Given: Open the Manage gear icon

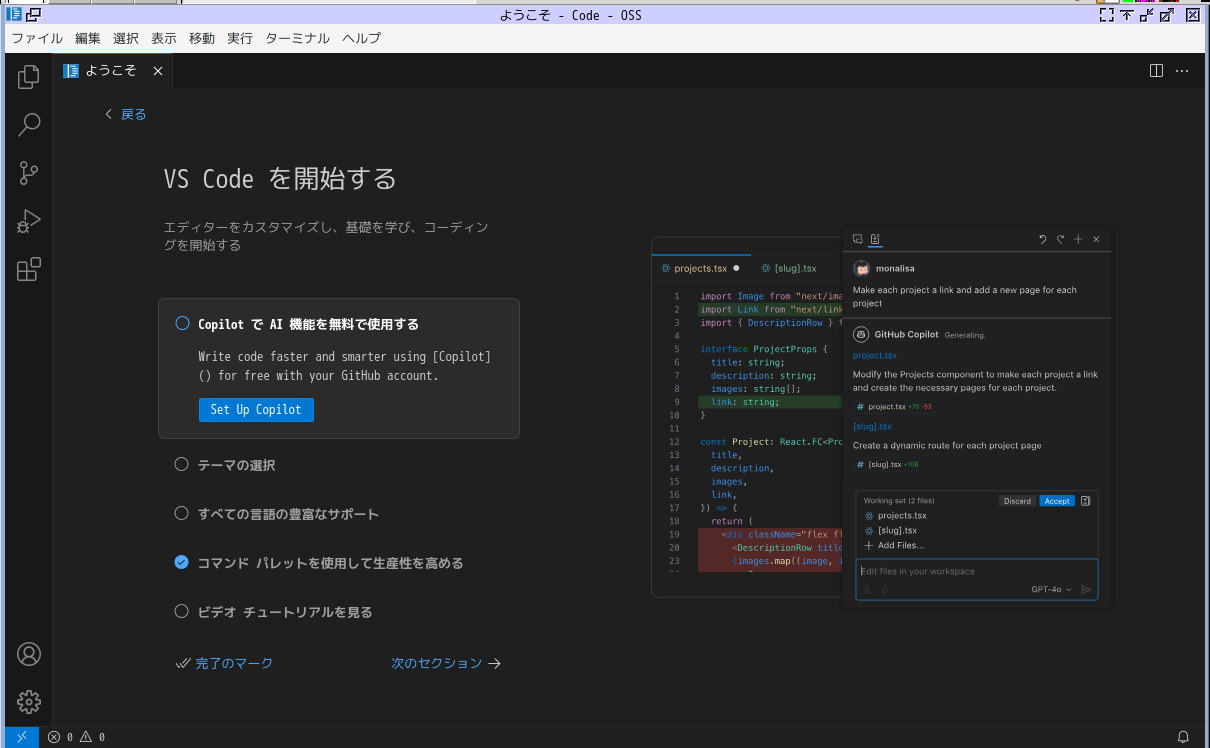Looking at the screenshot, I should [29, 701].
